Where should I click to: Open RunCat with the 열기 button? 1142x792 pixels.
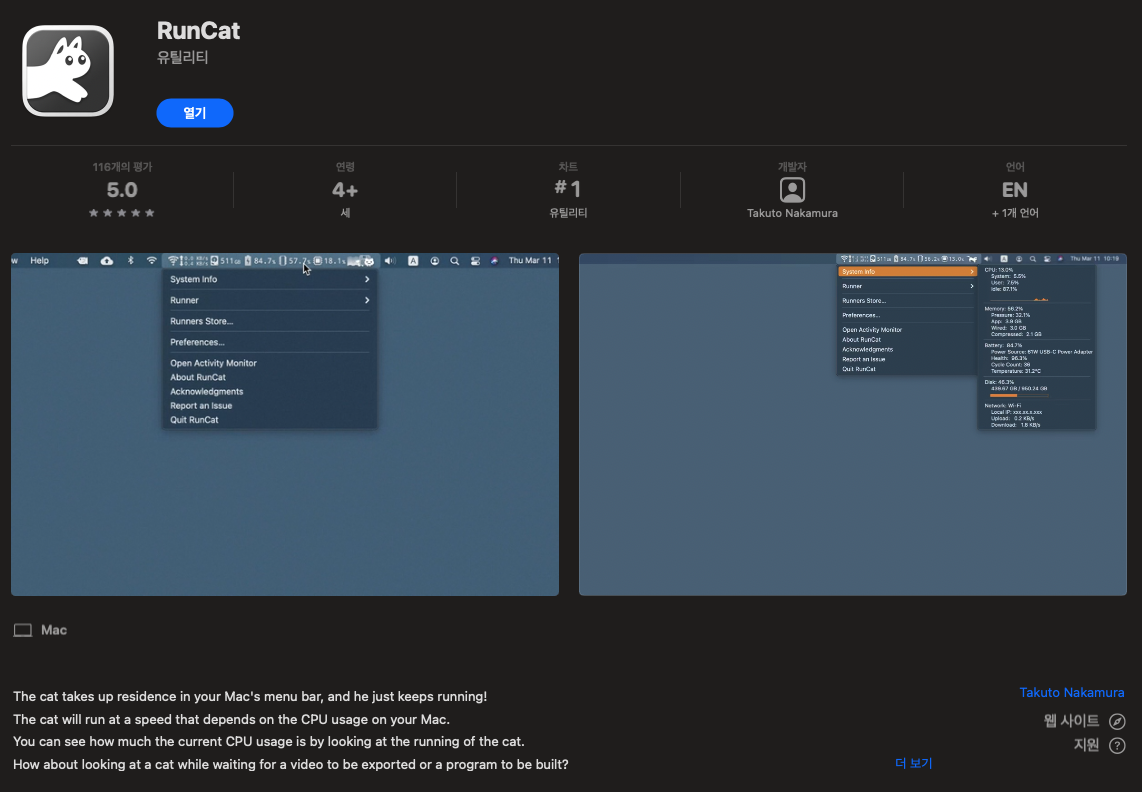pos(194,113)
